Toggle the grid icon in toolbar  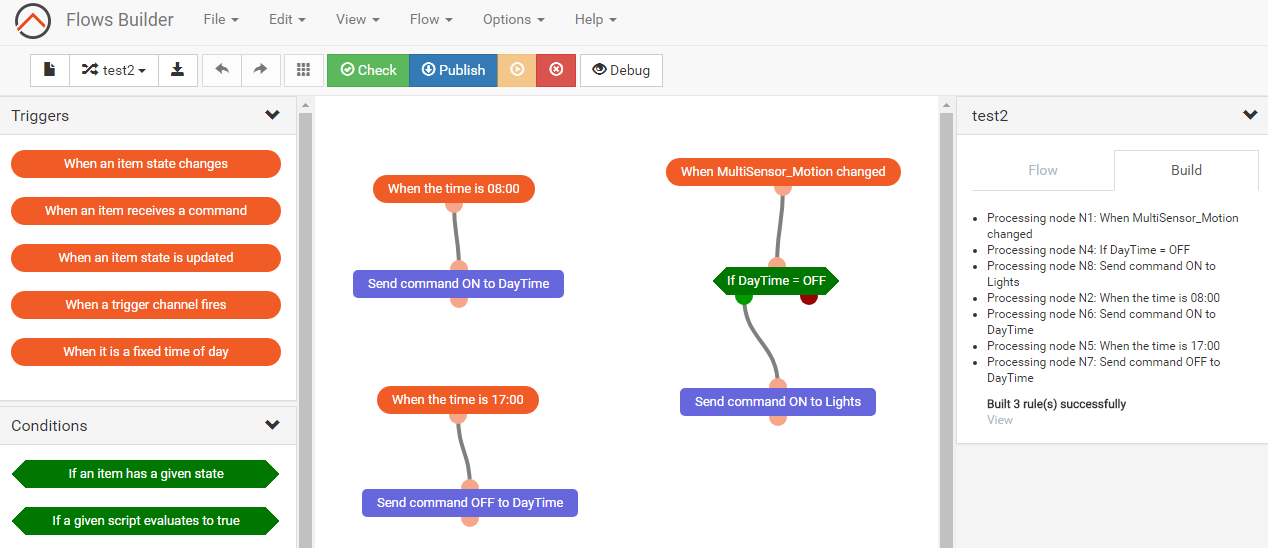click(303, 70)
